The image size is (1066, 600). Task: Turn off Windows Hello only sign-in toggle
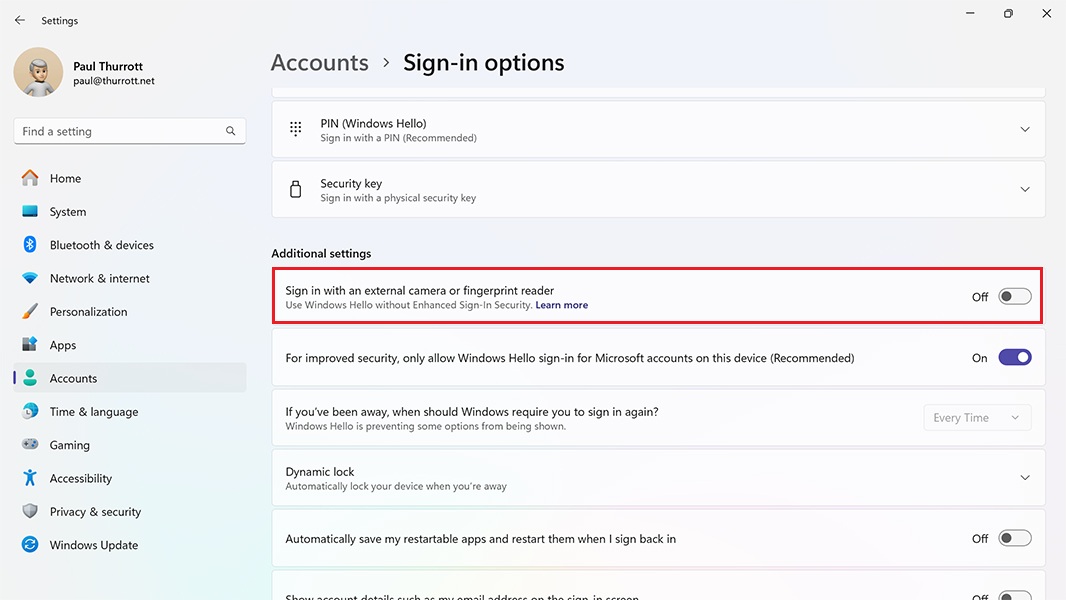(1014, 358)
